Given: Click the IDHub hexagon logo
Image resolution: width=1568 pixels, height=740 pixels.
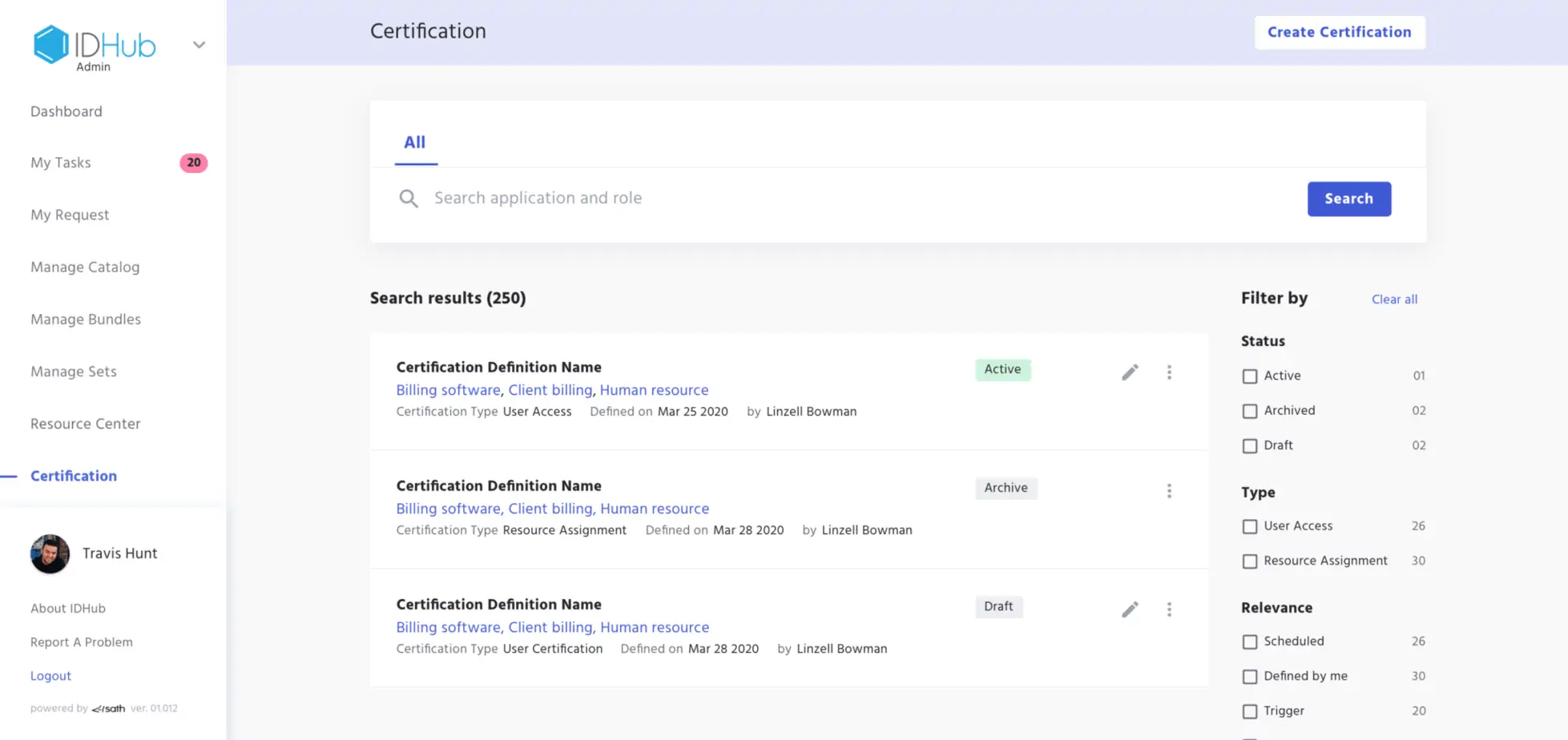Looking at the screenshot, I should (x=50, y=44).
